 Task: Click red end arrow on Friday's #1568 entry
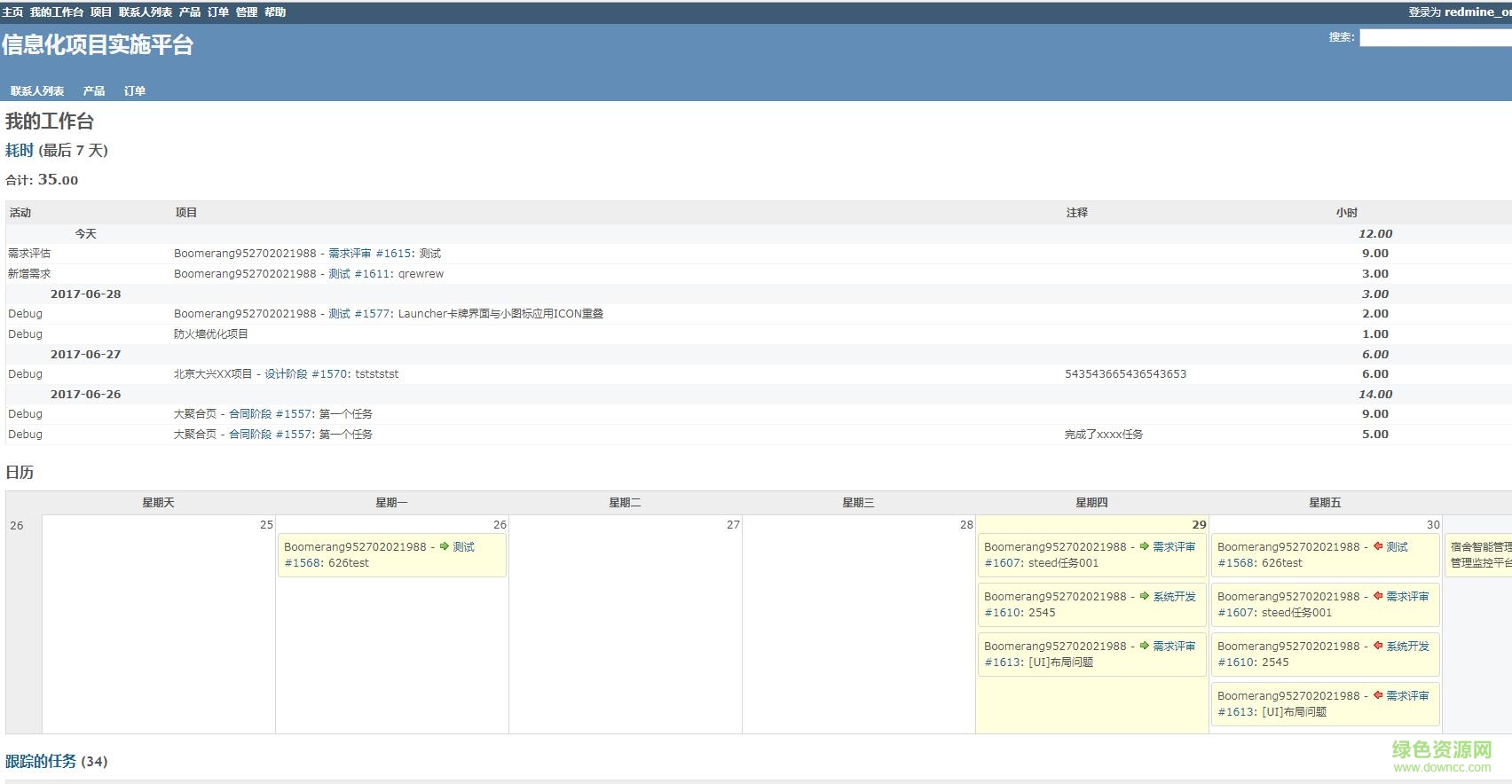[x=1378, y=546]
